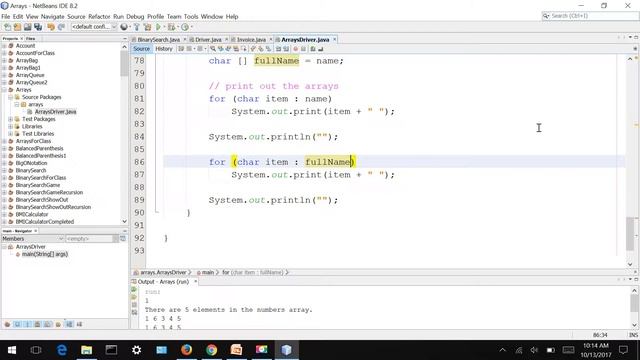
Task: Click the Debug Project toolbar icon
Action: [x=171, y=27]
